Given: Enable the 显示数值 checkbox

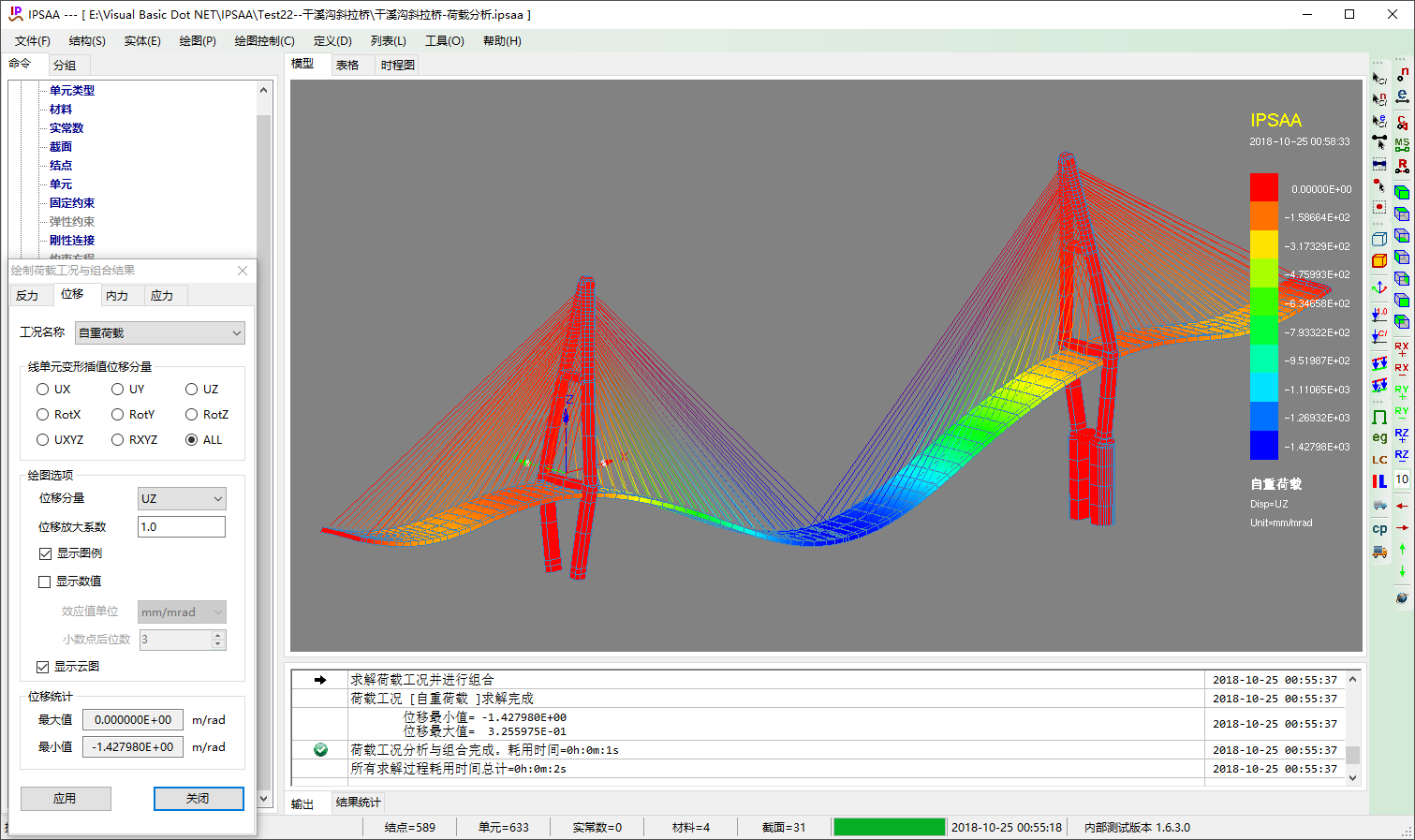Looking at the screenshot, I should tap(44, 582).
